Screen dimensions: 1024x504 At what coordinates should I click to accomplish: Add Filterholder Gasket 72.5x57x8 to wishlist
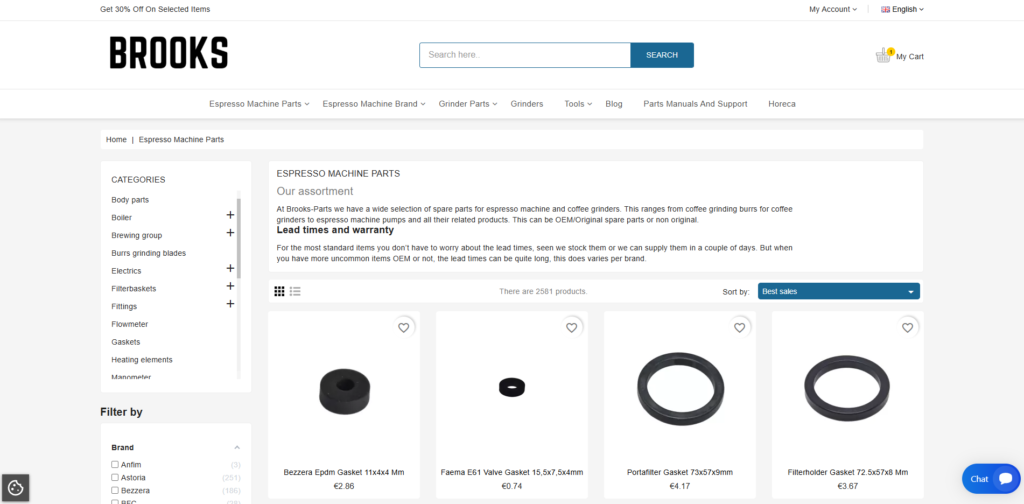tap(907, 328)
